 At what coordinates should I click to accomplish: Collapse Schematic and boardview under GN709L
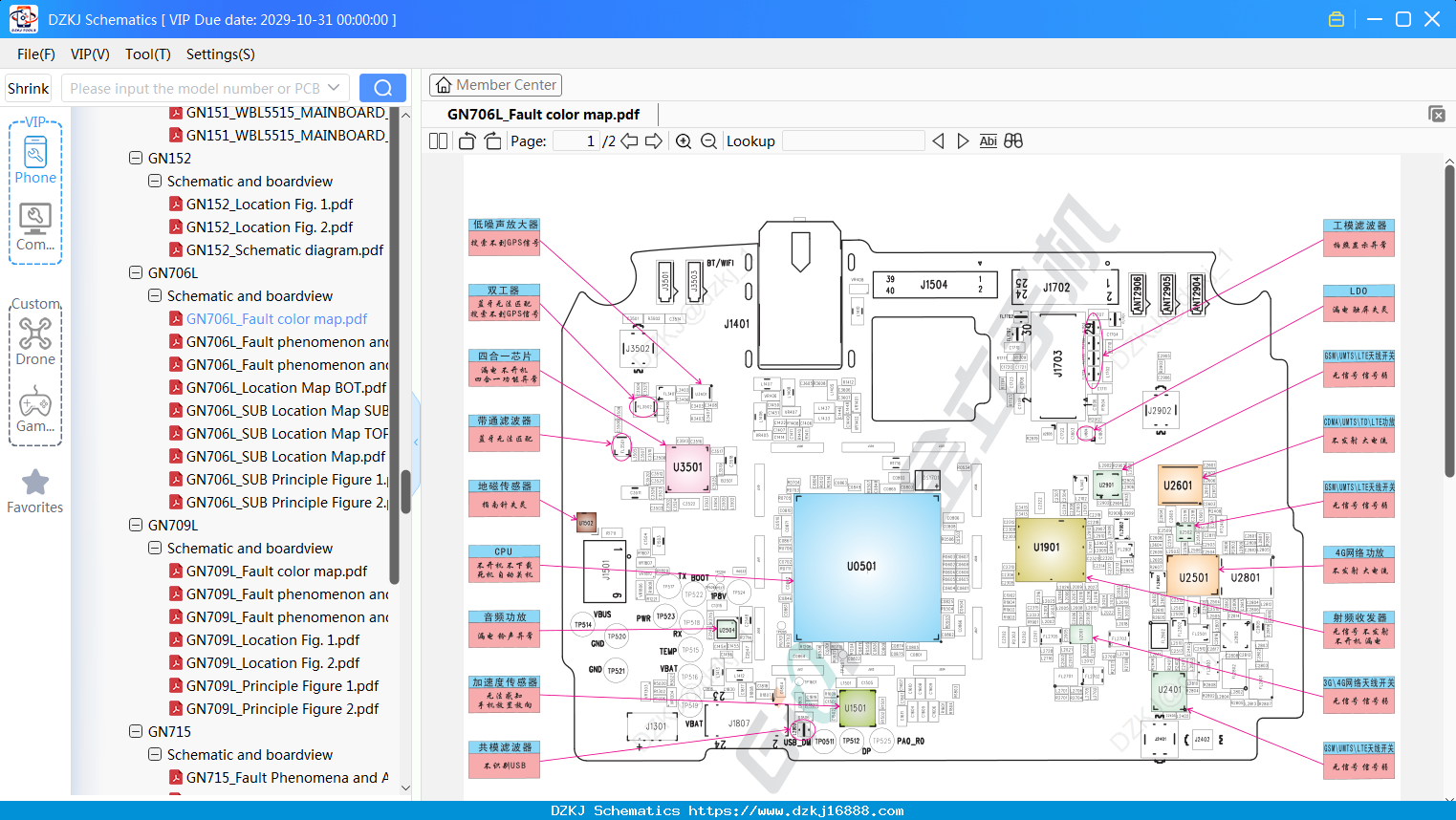click(x=155, y=549)
